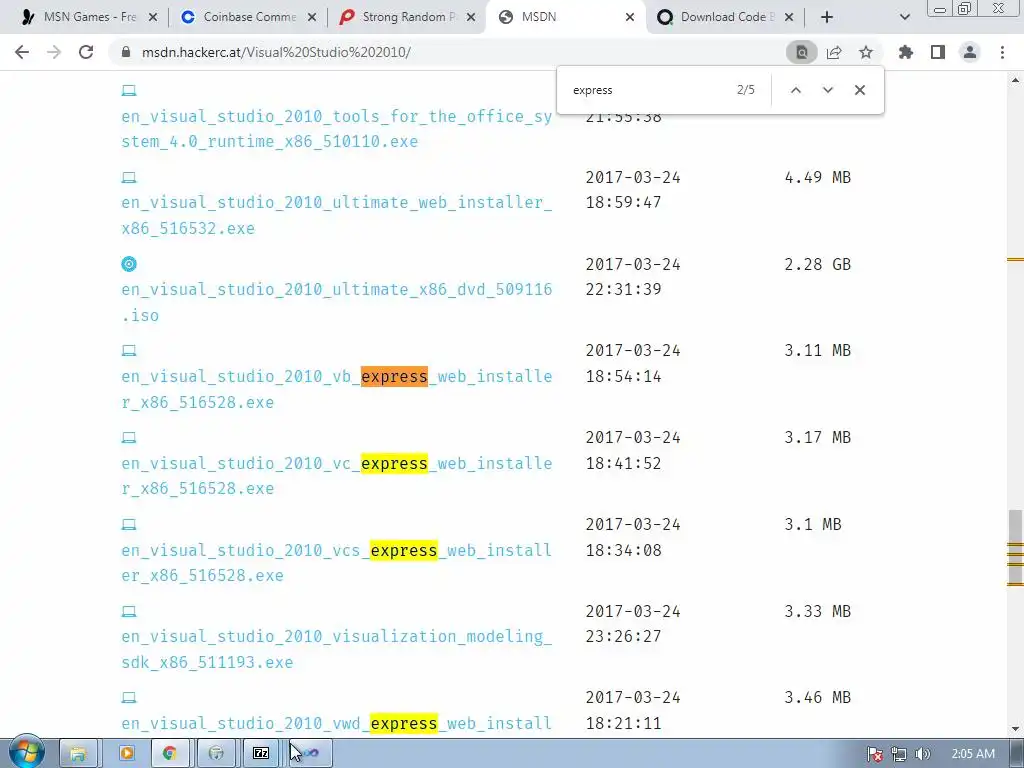Image resolution: width=1024 pixels, height=768 pixels.
Task: Close the Download Code tab
Action: coord(789,17)
